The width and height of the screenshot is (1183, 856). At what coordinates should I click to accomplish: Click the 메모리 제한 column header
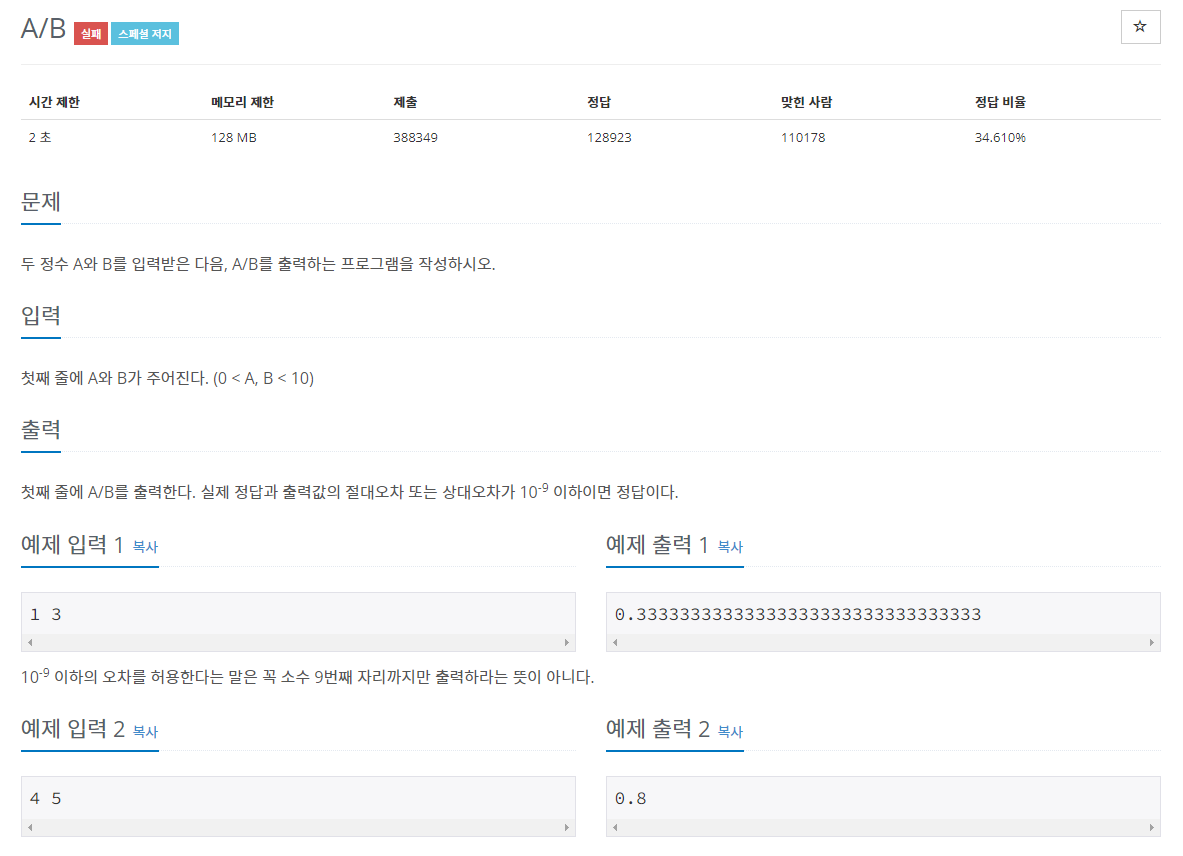point(242,102)
